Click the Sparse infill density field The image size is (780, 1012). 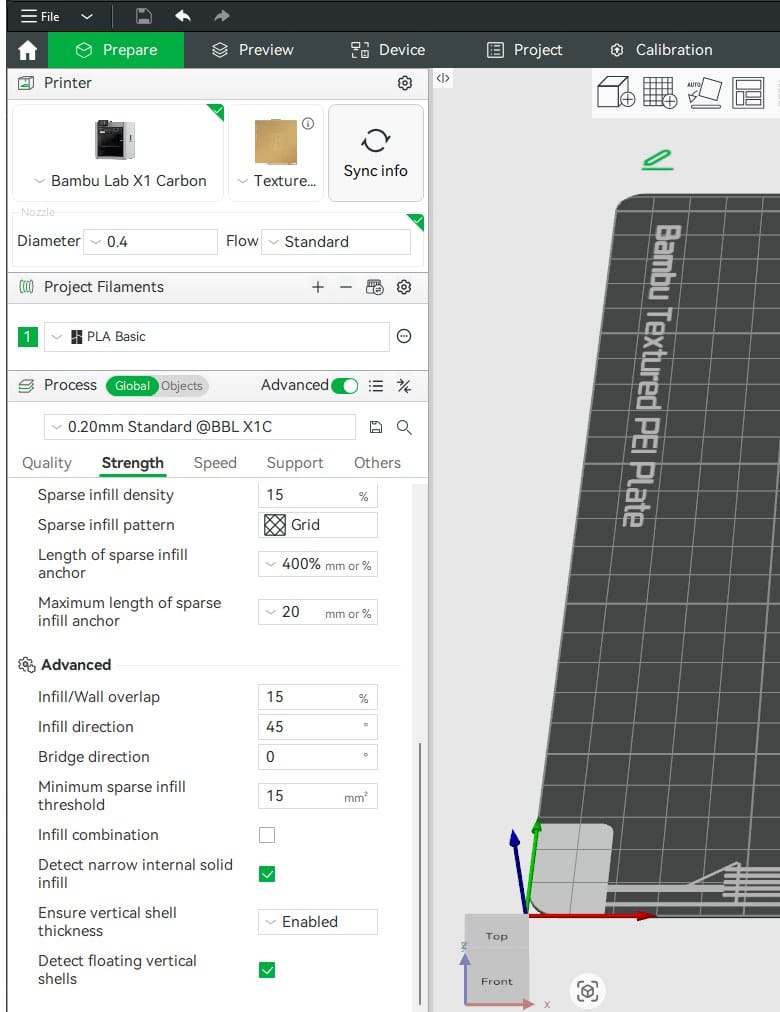point(317,496)
